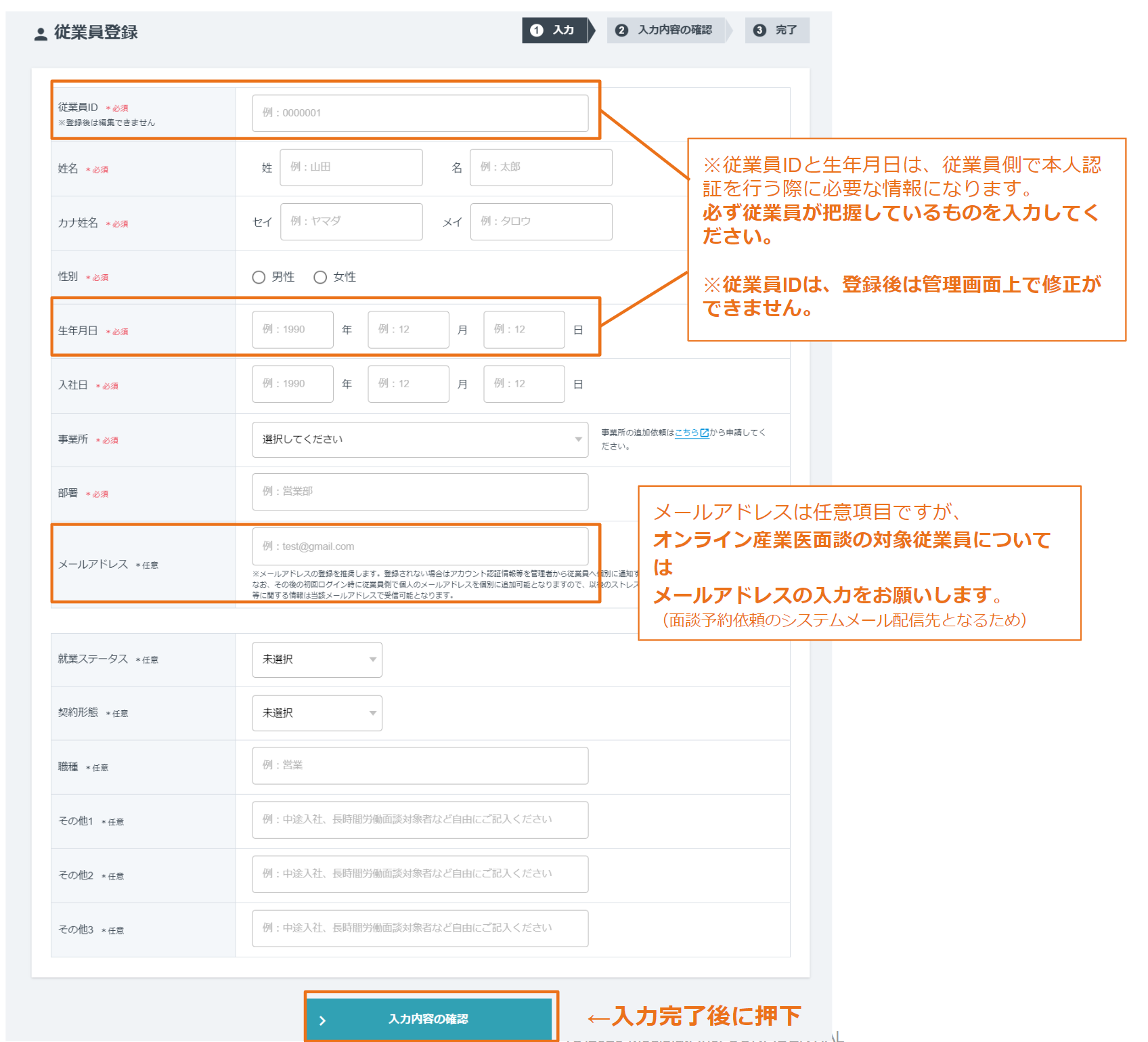This screenshot has height=1042, width=1148.
Task: Click the 姓 last name field
Action: pyautogui.click(x=351, y=167)
